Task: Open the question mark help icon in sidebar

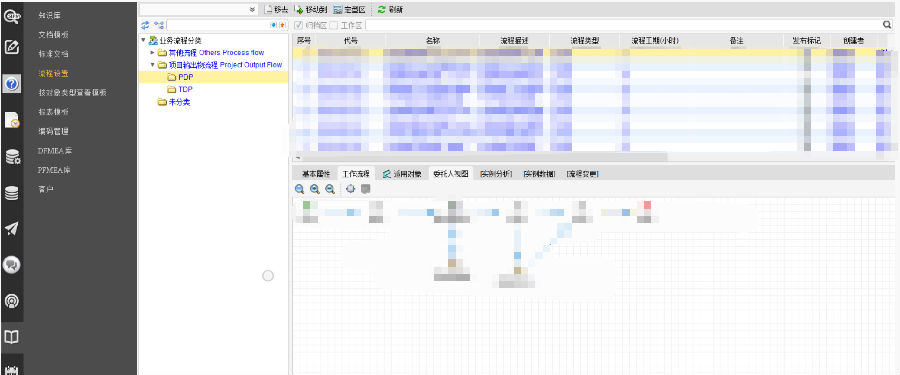Action: 11,84
